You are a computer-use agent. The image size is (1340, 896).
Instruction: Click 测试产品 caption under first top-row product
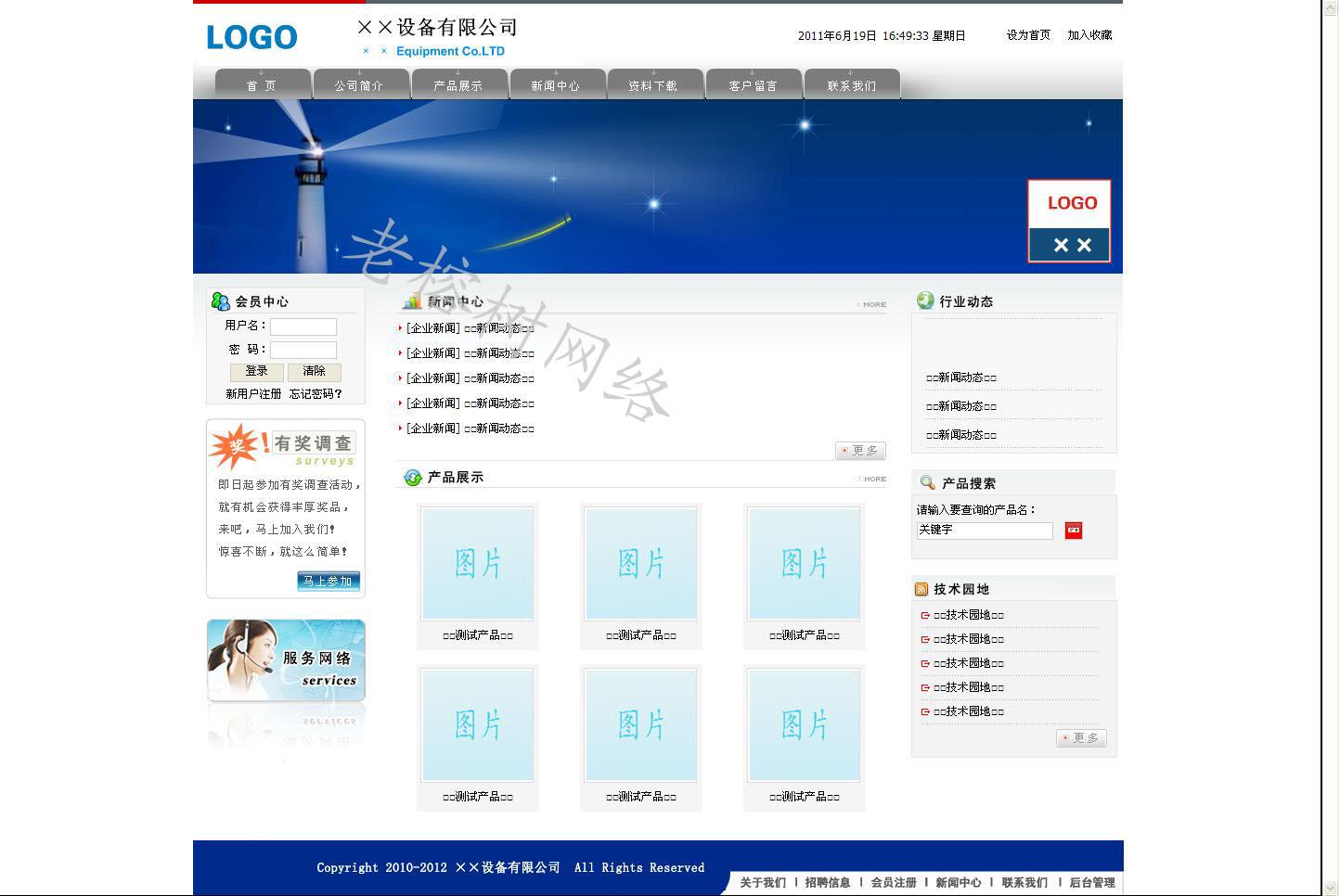tap(478, 635)
